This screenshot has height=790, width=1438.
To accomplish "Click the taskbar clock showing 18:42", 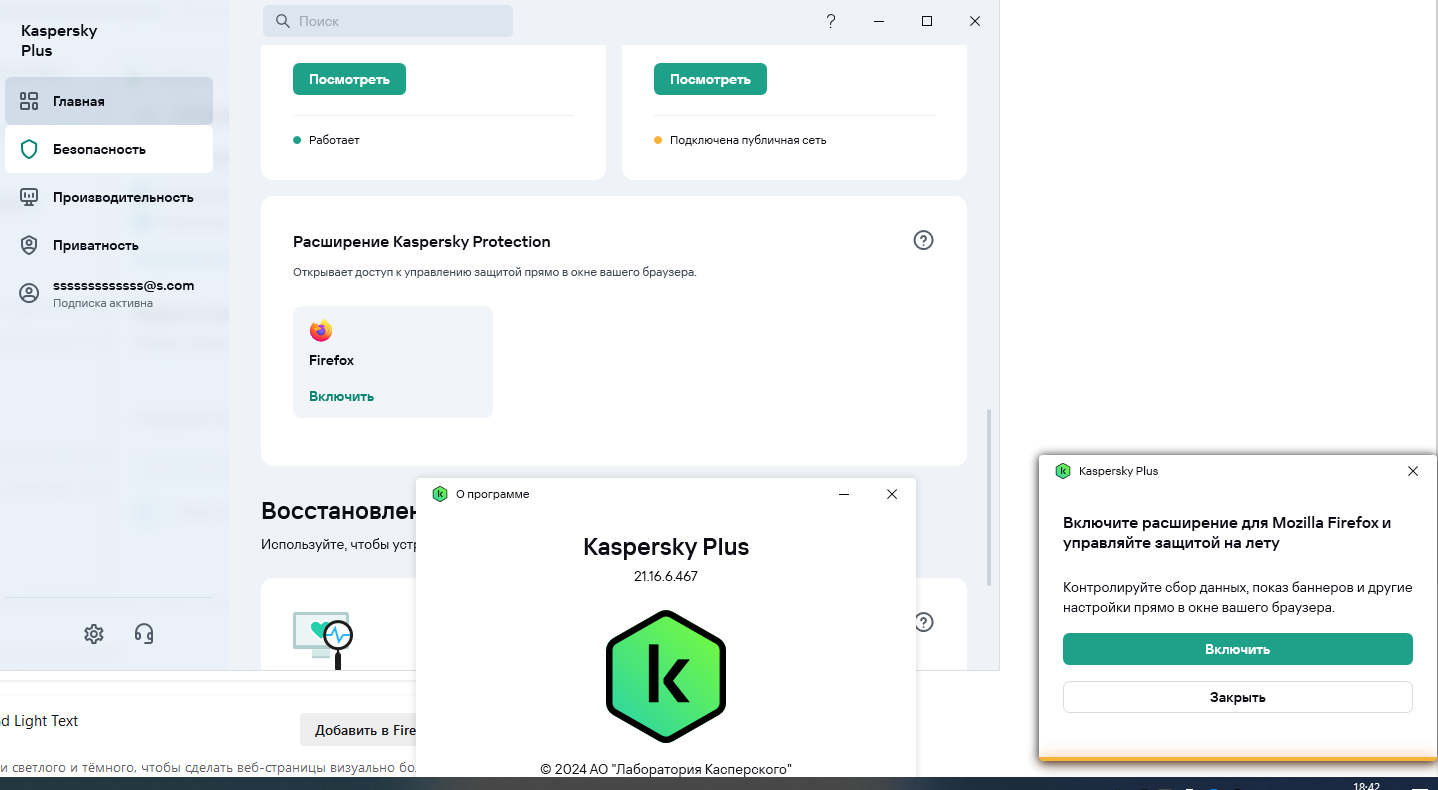I will [1366, 786].
